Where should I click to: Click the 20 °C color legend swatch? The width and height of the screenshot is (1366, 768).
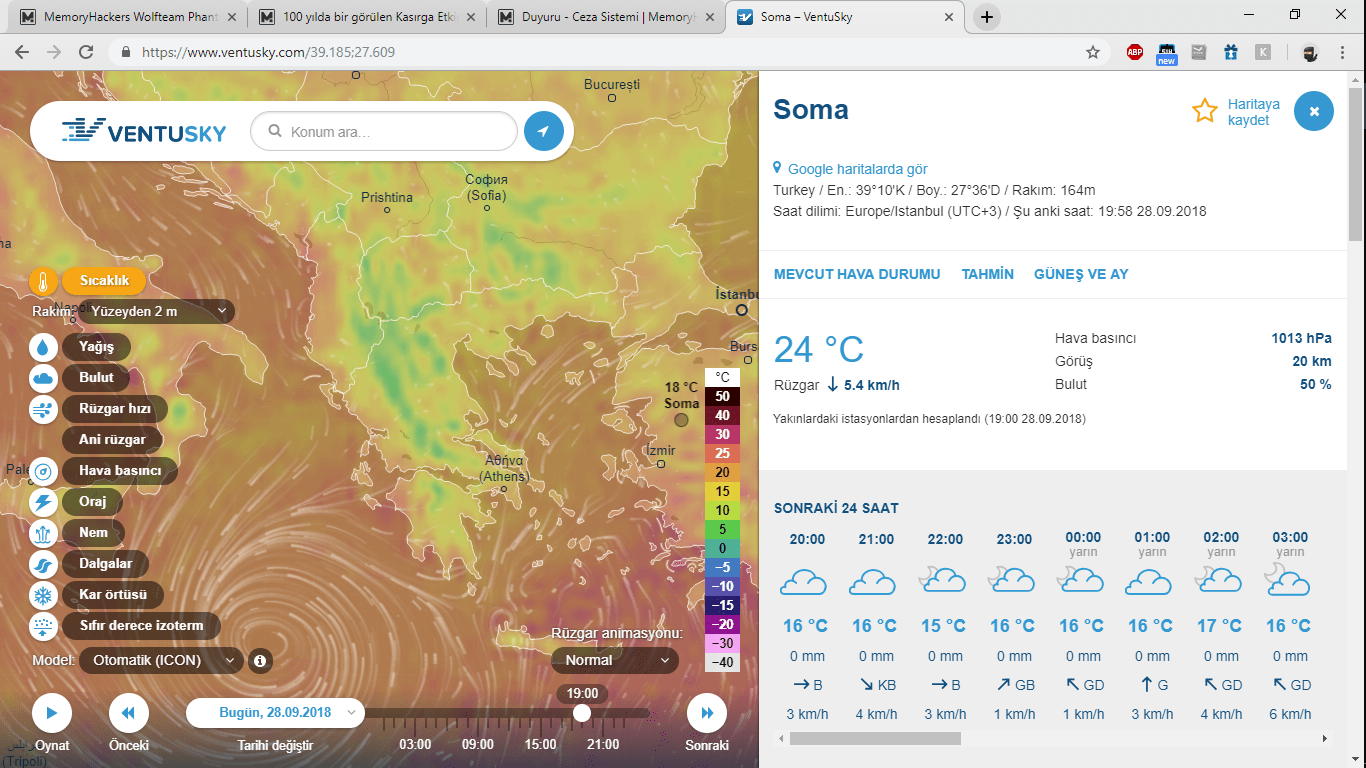click(722, 472)
